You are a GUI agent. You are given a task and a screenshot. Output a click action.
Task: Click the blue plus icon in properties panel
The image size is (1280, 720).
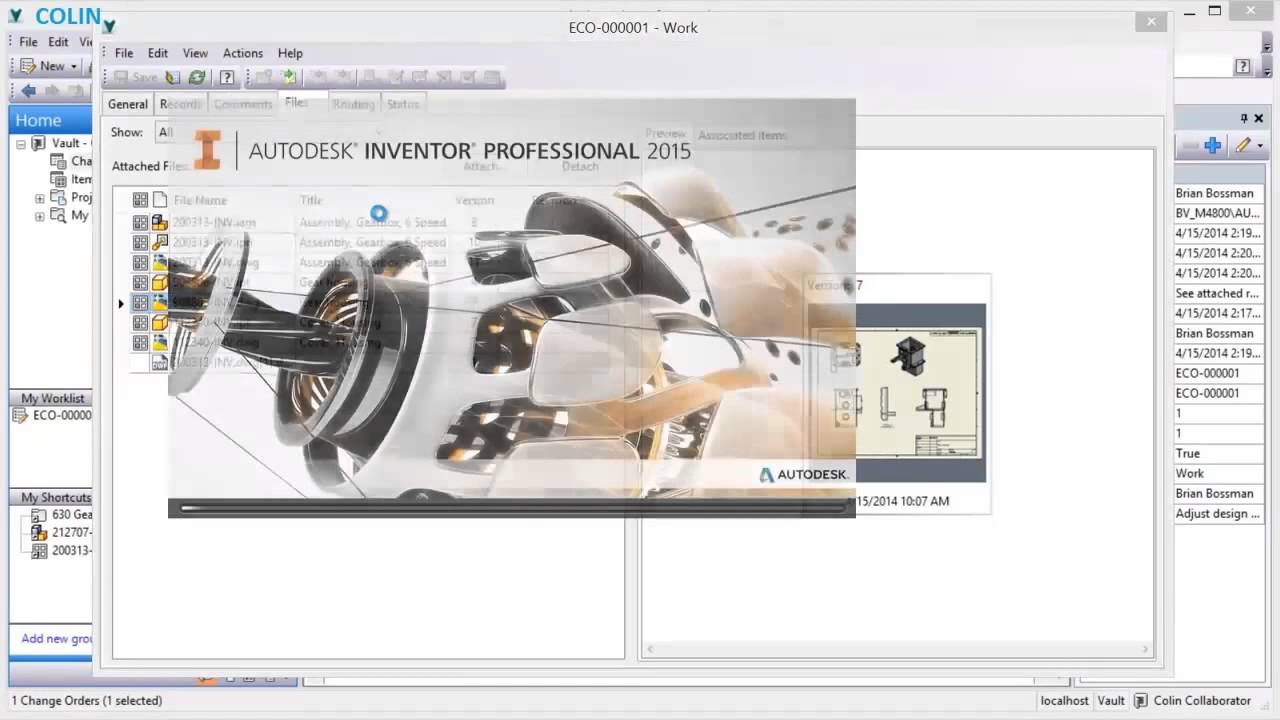point(1212,145)
